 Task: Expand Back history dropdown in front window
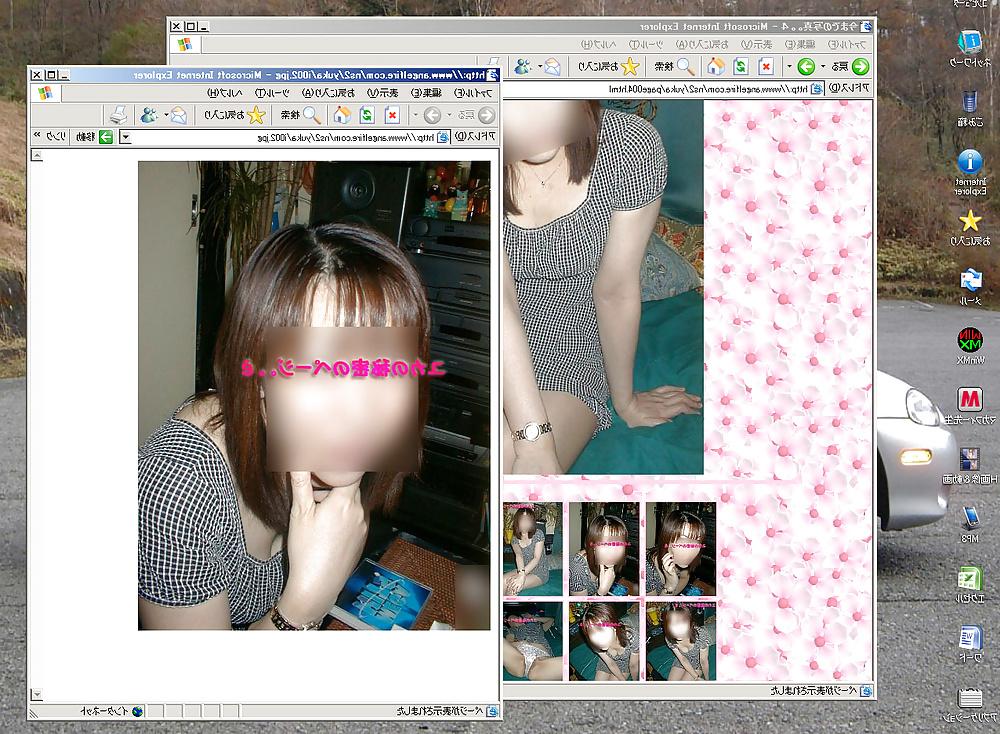click(449, 115)
